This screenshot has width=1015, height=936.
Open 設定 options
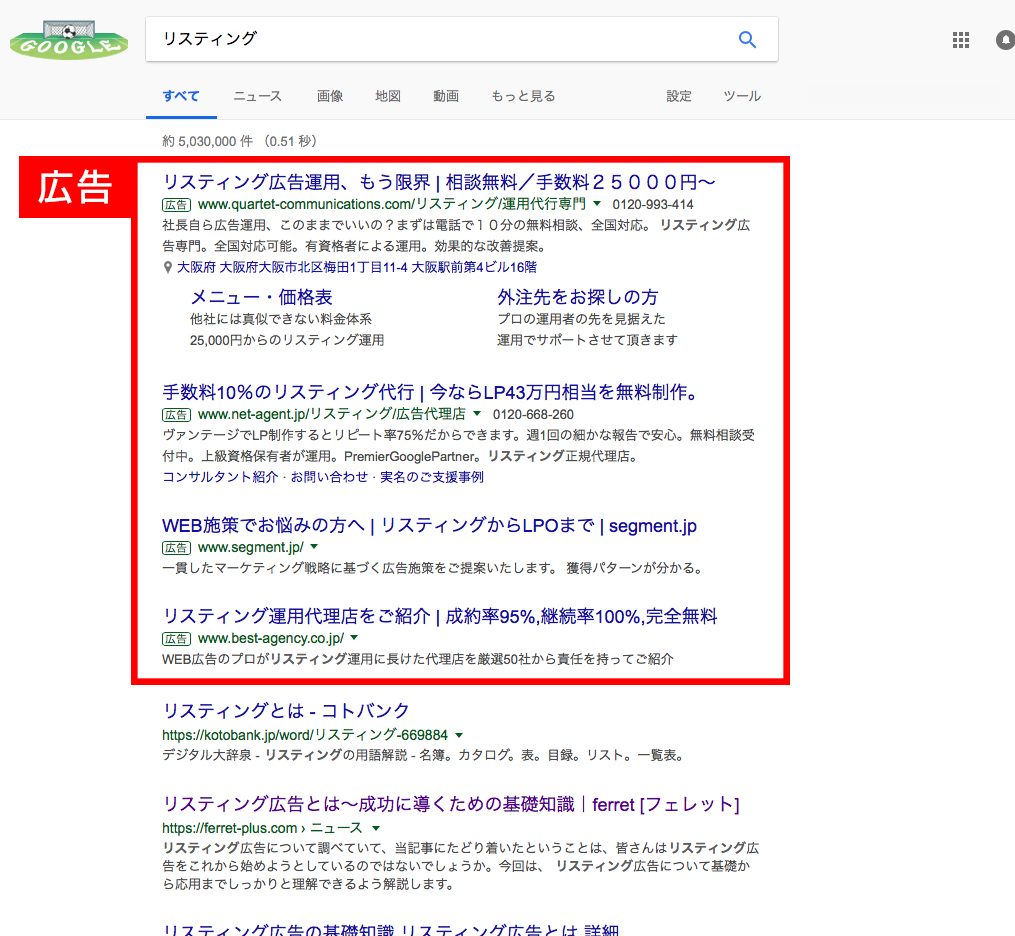(x=678, y=96)
